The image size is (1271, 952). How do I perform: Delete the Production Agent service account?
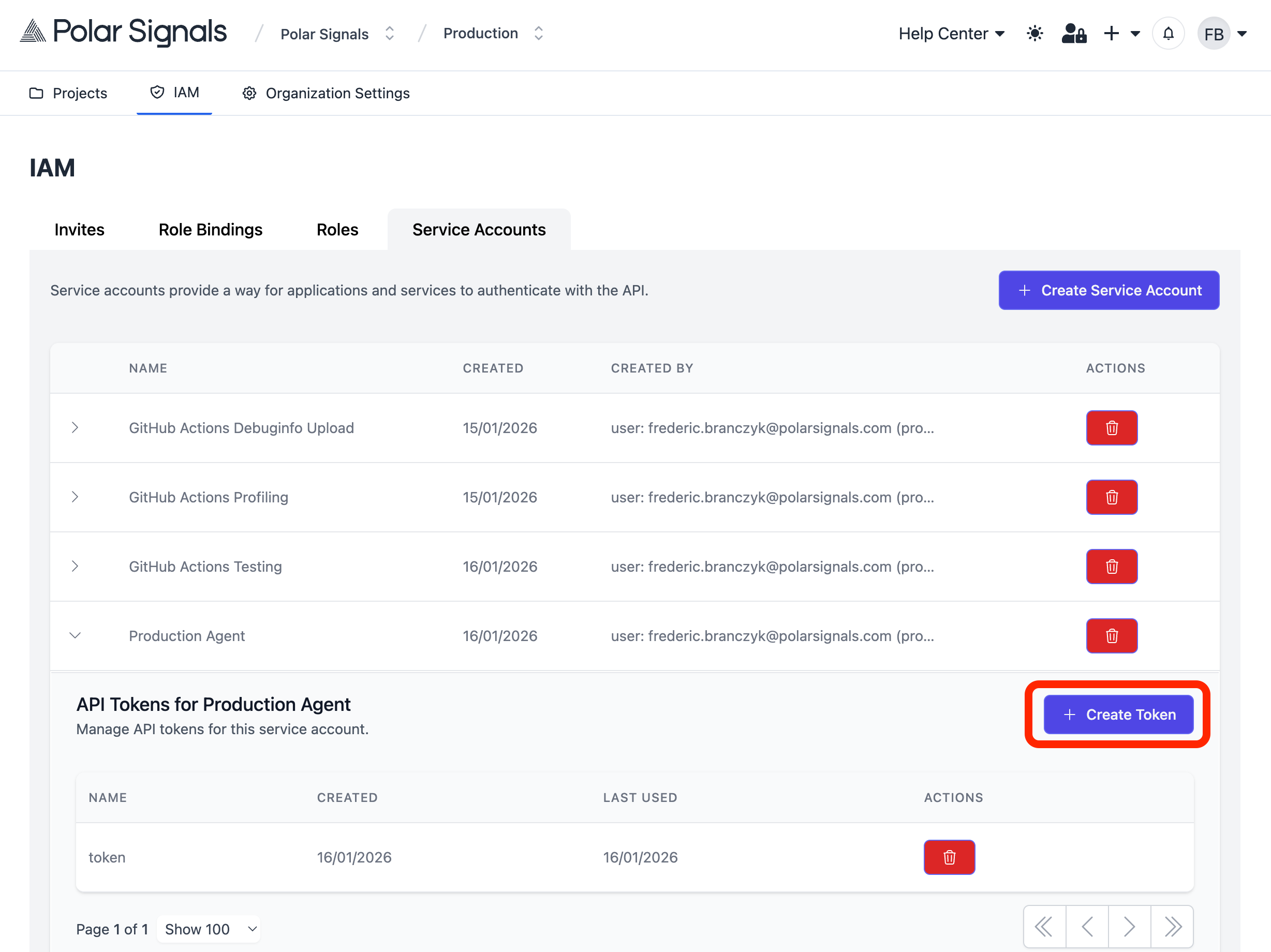tap(1112, 635)
